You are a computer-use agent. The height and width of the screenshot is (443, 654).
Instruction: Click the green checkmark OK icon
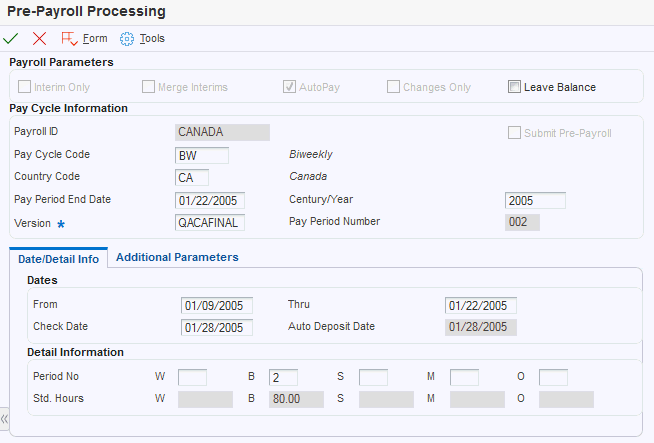pyautogui.click(x=11, y=38)
